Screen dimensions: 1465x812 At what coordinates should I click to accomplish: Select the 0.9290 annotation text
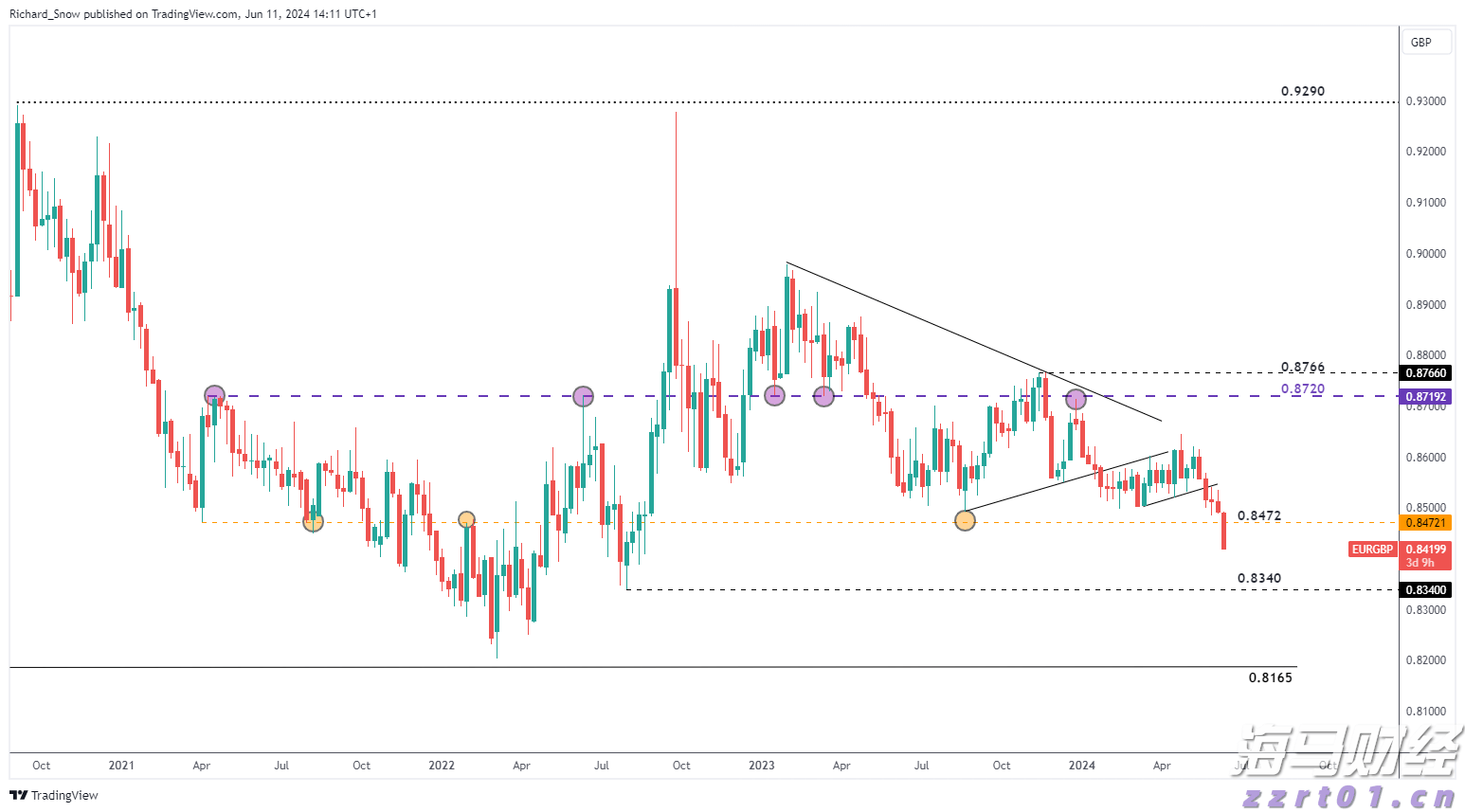pyautogui.click(x=1303, y=91)
